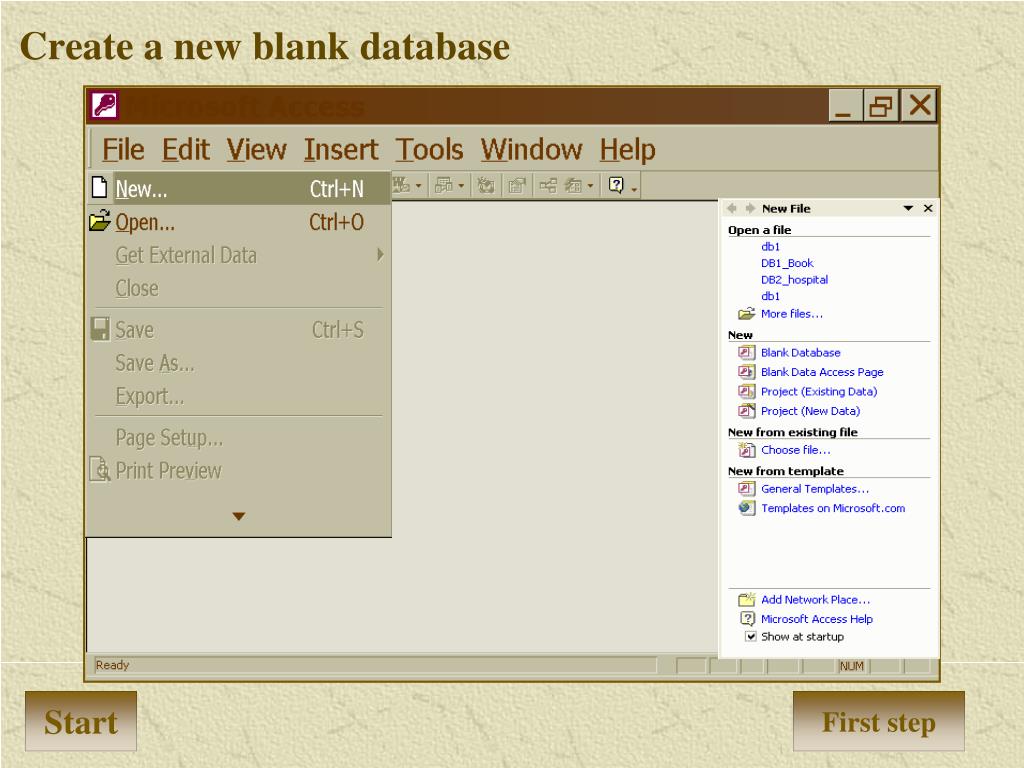Click the Microsoft Access Help question-mark toolbar icon
The height and width of the screenshot is (768, 1024).
tap(616, 185)
